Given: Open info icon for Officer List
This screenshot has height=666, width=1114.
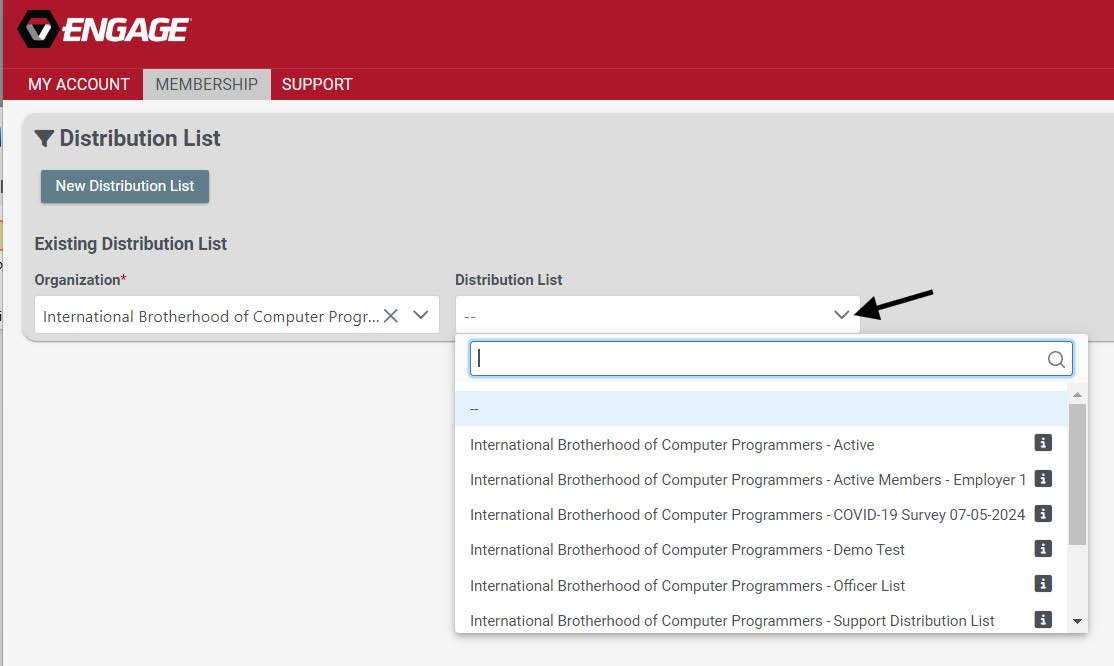Looking at the screenshot, I should pyautogui.click(x=1043, y=584).
